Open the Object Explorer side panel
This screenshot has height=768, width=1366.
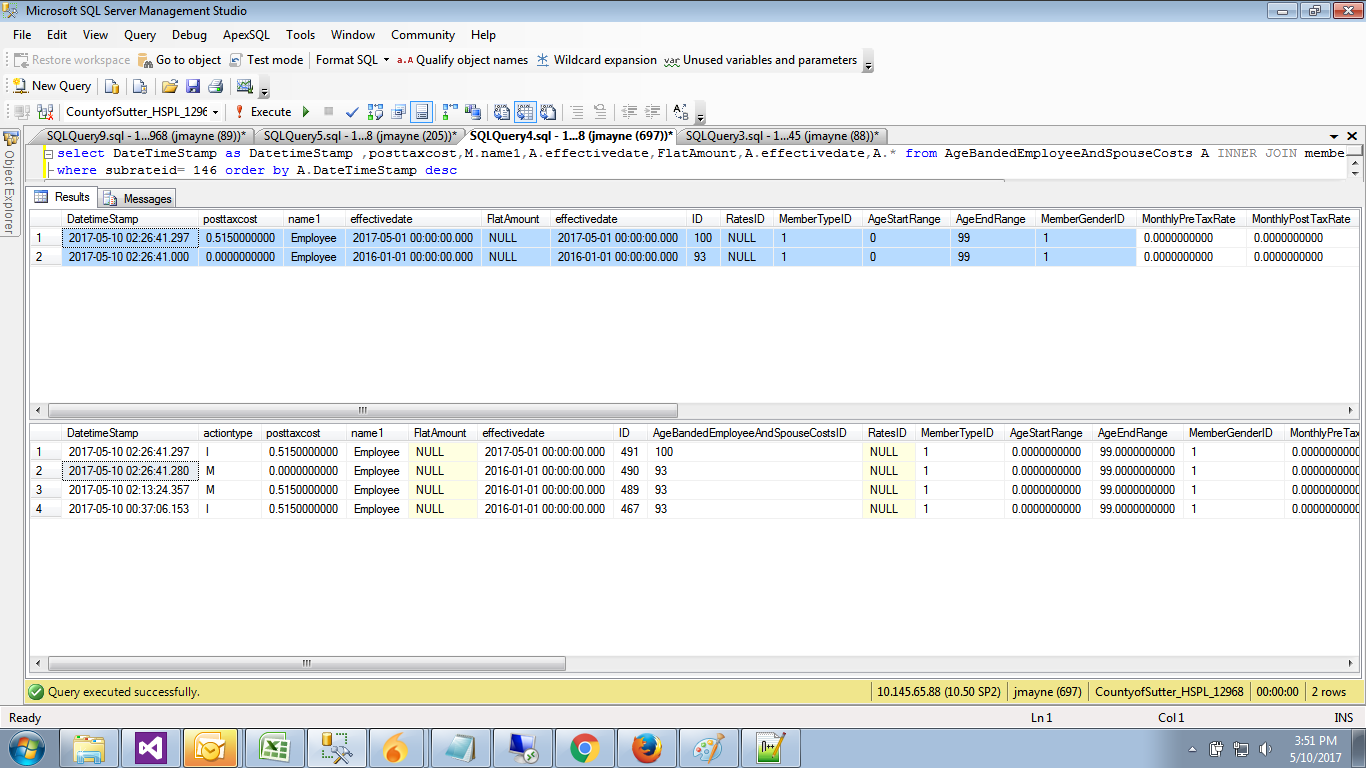10,183
